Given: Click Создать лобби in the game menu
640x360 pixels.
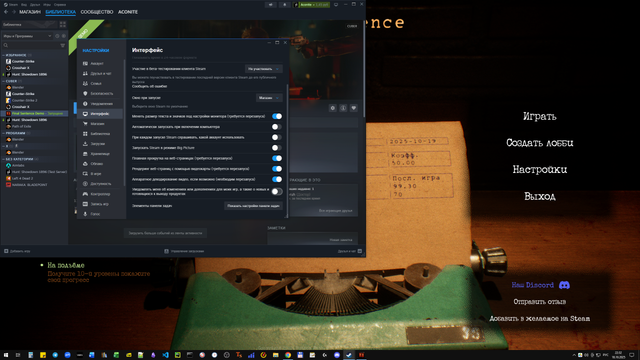Looking at the screenshot, I should (540, 143).
